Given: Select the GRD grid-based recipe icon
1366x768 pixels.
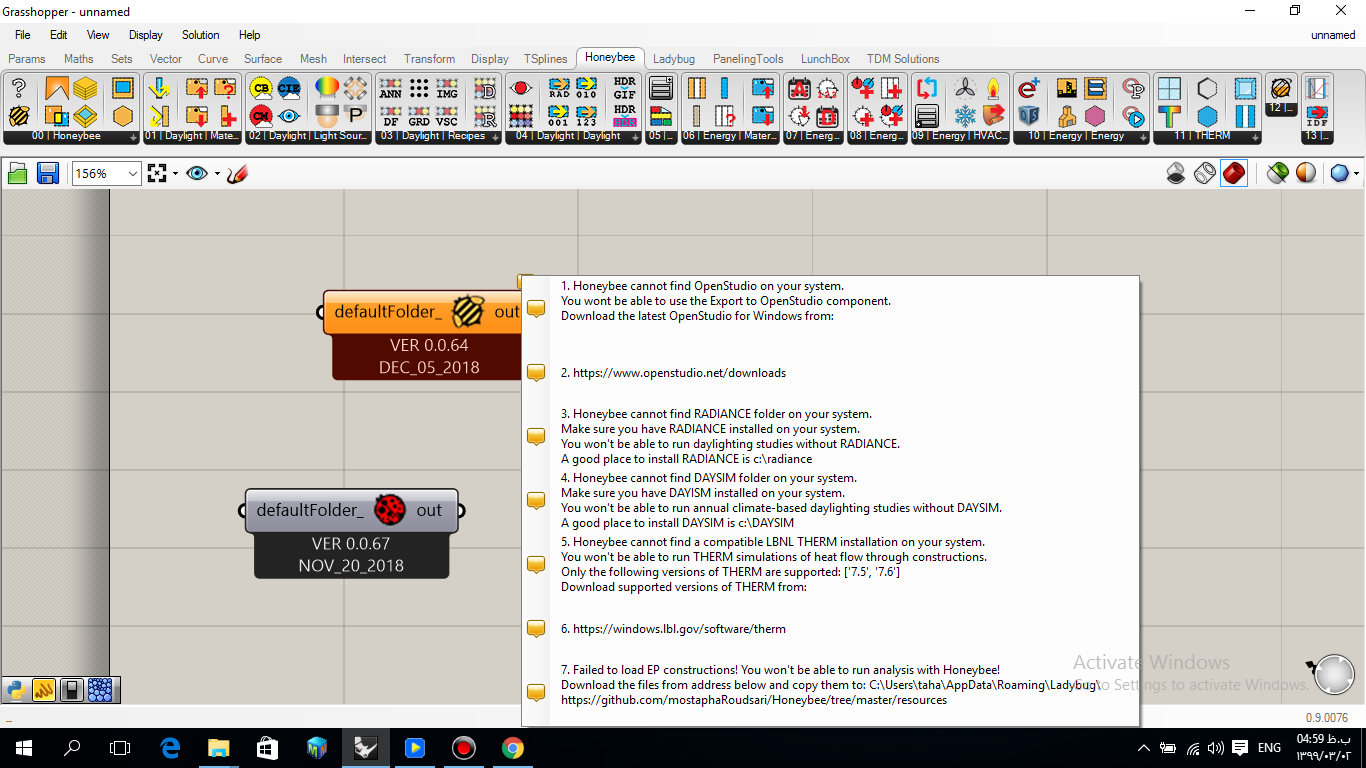Looking at the screenshot, I should 419,115.
